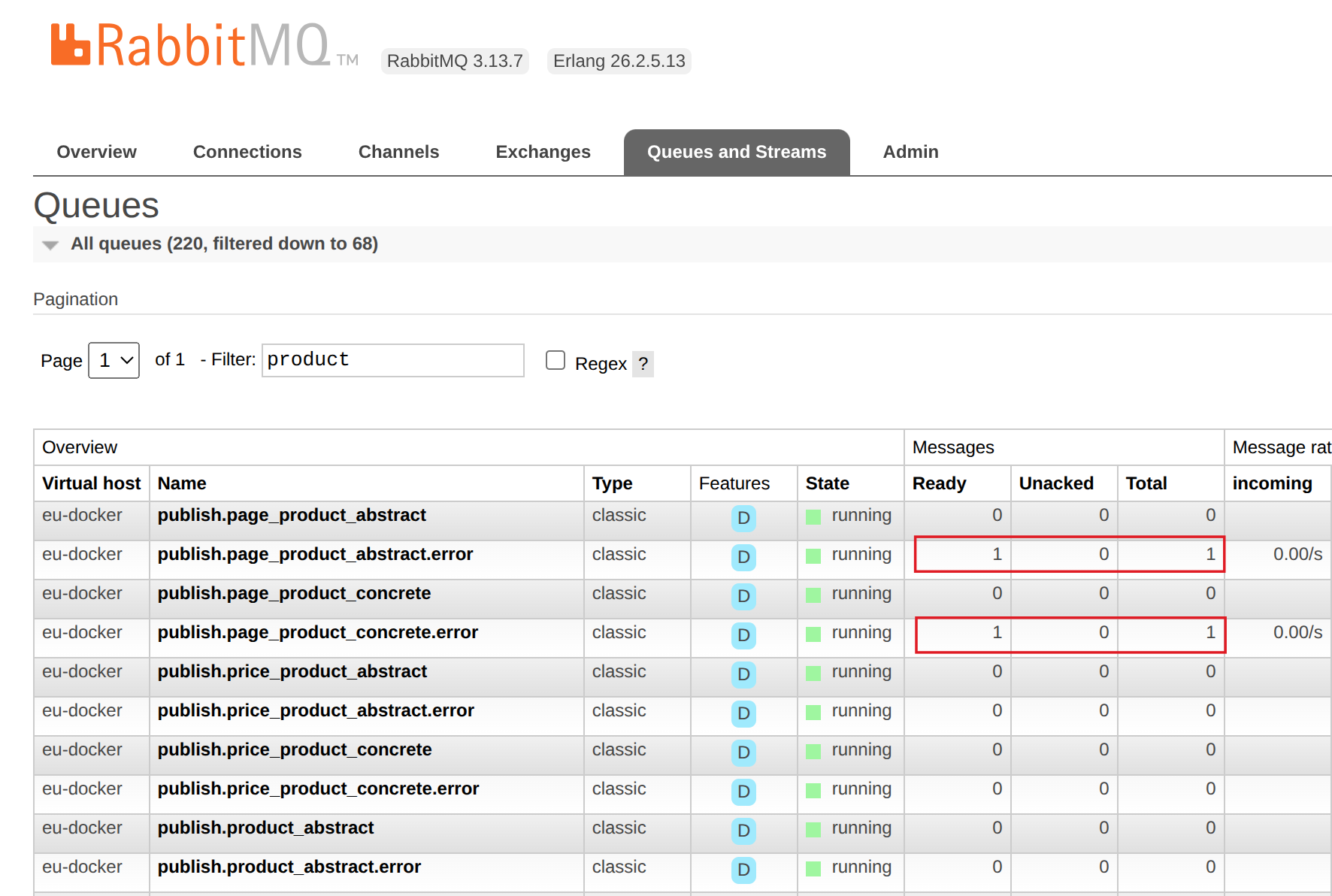Click the Queues page heading
Screen dimensions: 1332x896
point(96,205)
